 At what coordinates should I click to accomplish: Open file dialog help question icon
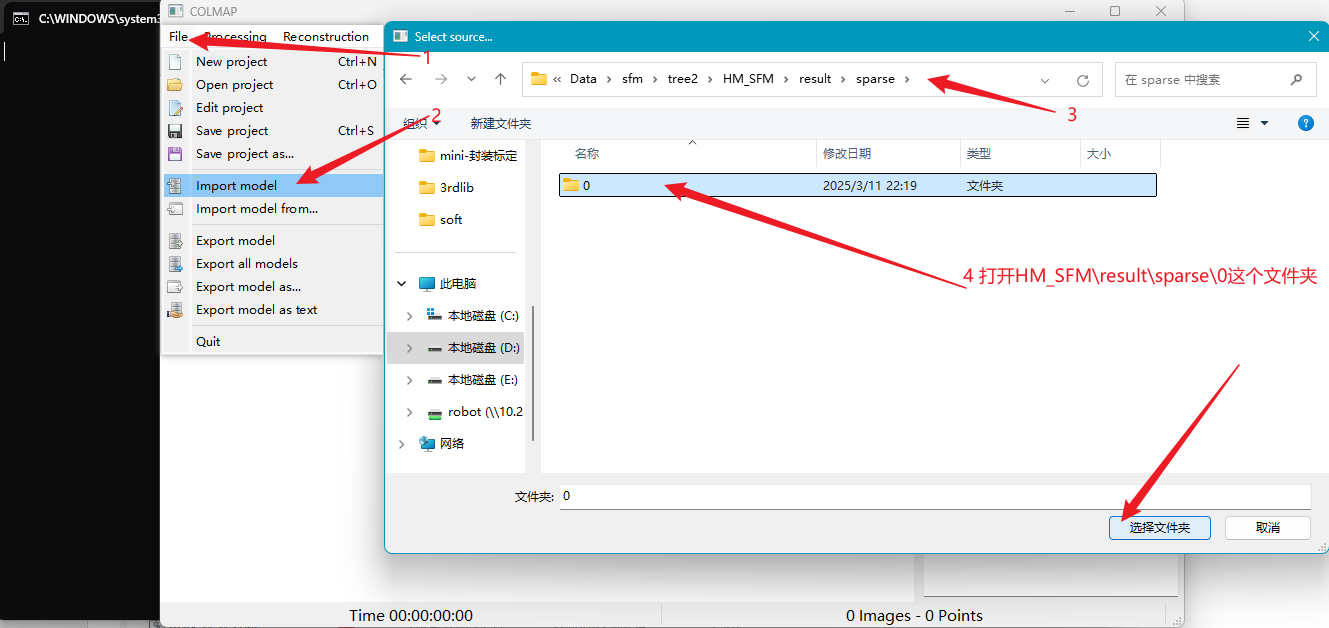[1305, 123]
